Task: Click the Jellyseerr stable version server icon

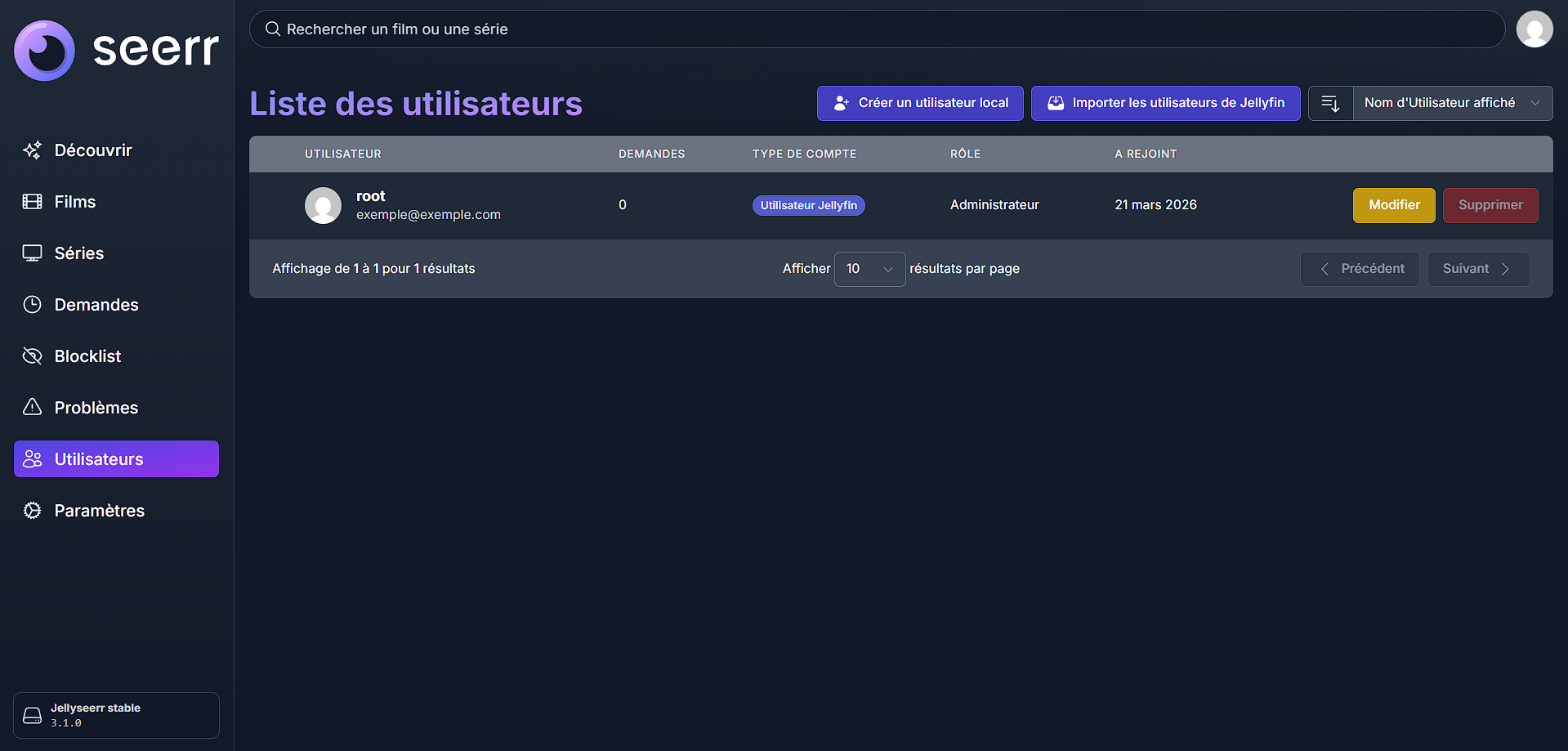Action: pos(33,716)
